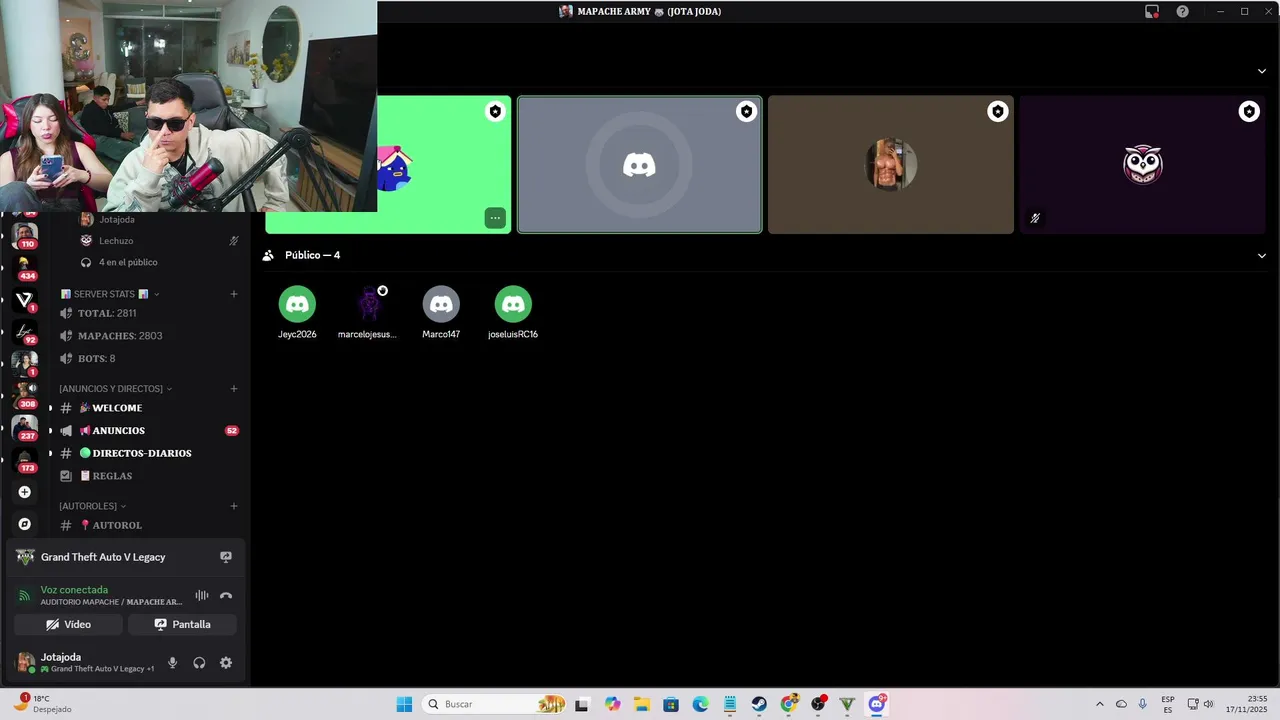The image size is (1280, 720).
Task: Click Windows taskbar Buscar search box
Action: pos(494,704)
